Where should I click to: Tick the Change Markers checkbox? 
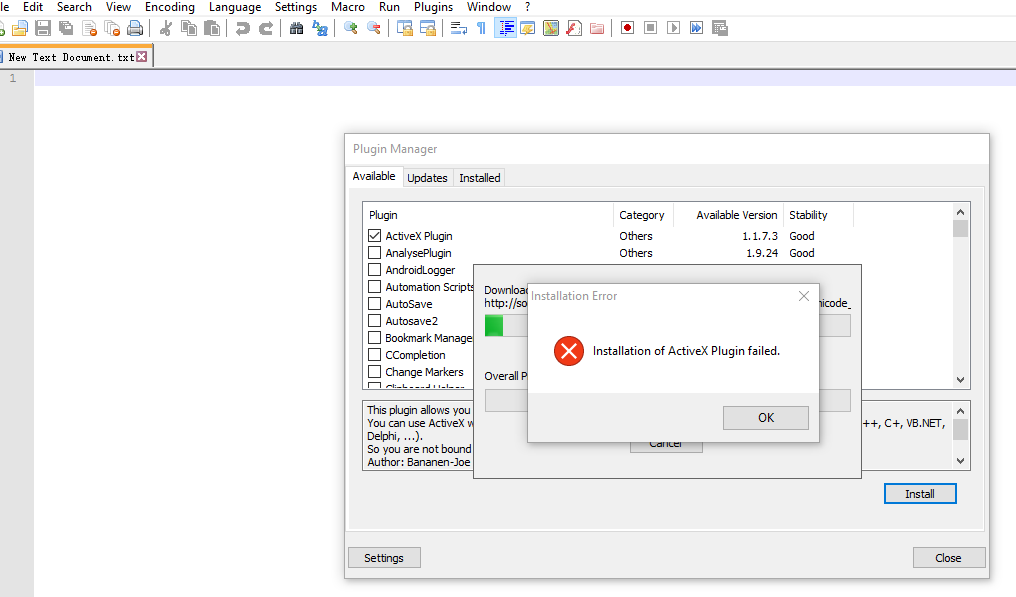point(375,371)
